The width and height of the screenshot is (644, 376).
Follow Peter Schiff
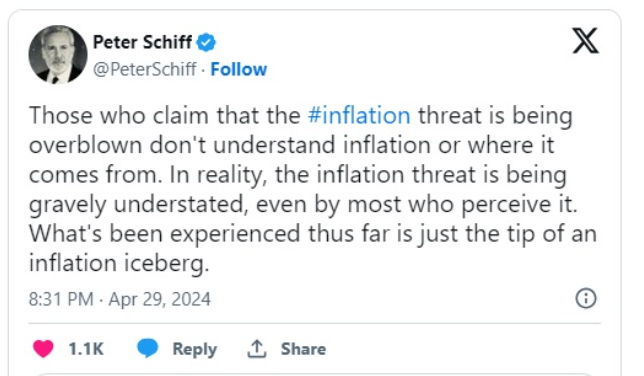[x=239, y=69]
